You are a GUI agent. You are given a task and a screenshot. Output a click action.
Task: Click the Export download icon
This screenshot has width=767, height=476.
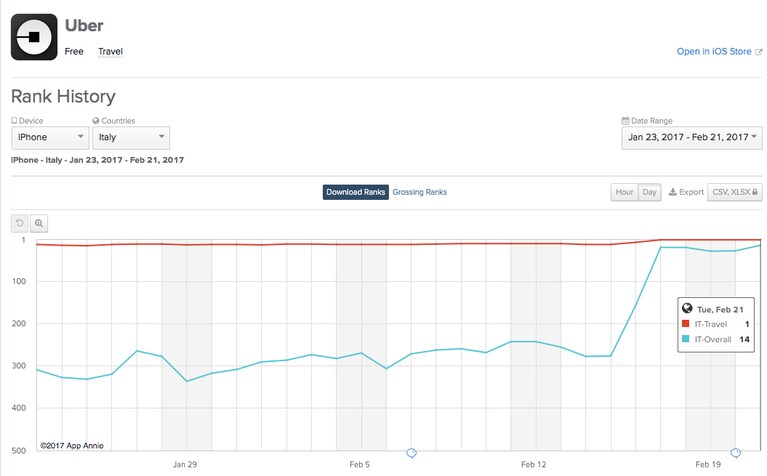pos(673,192)
